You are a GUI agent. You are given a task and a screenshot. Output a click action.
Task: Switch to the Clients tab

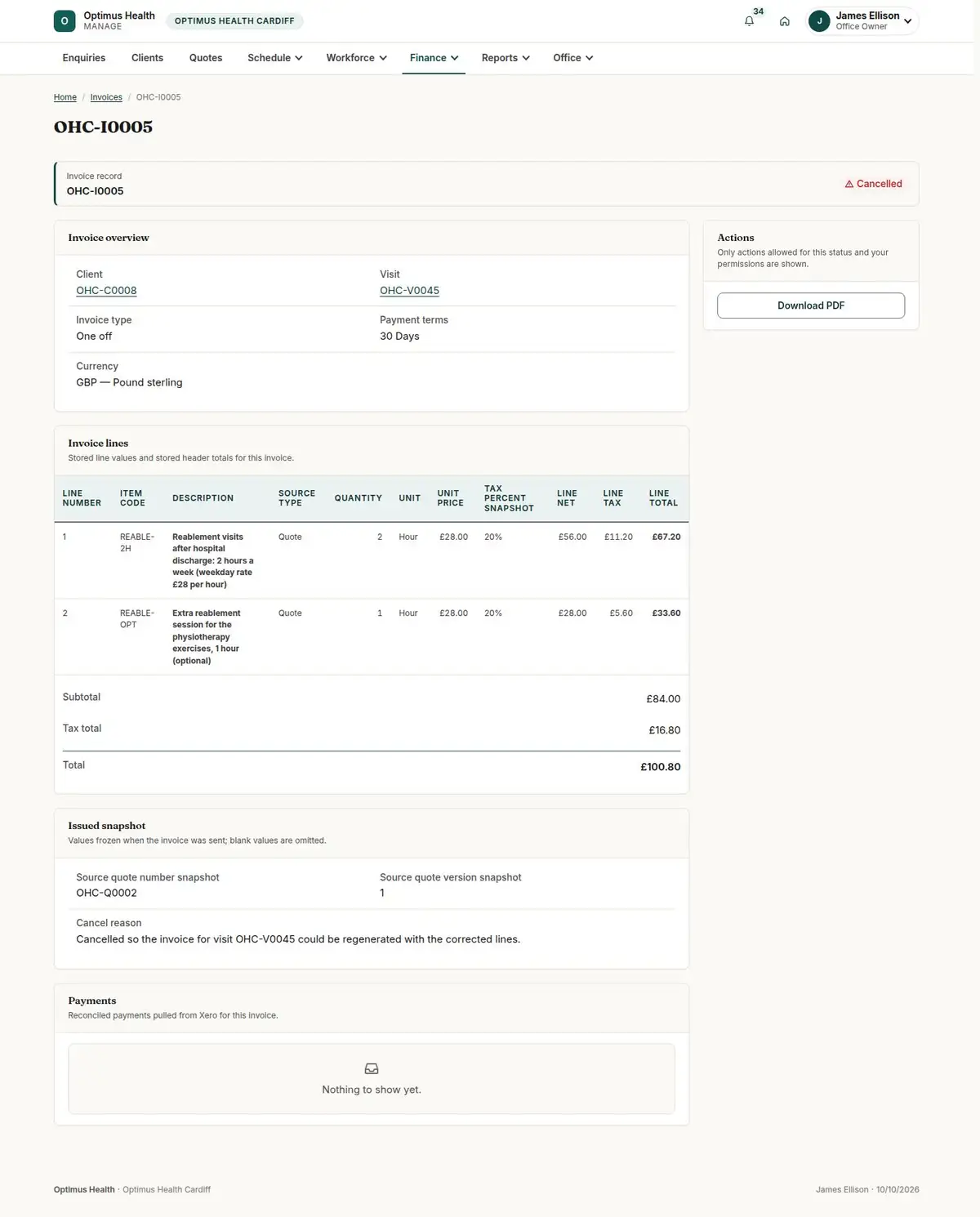[x=147, y=58]
